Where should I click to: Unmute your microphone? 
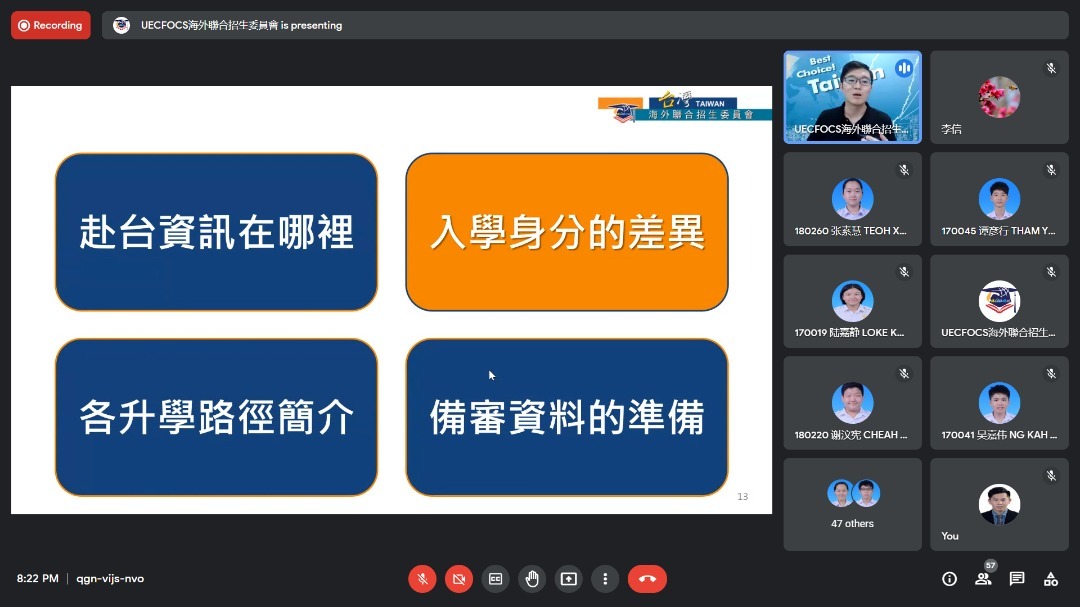(x=422, y=578)
